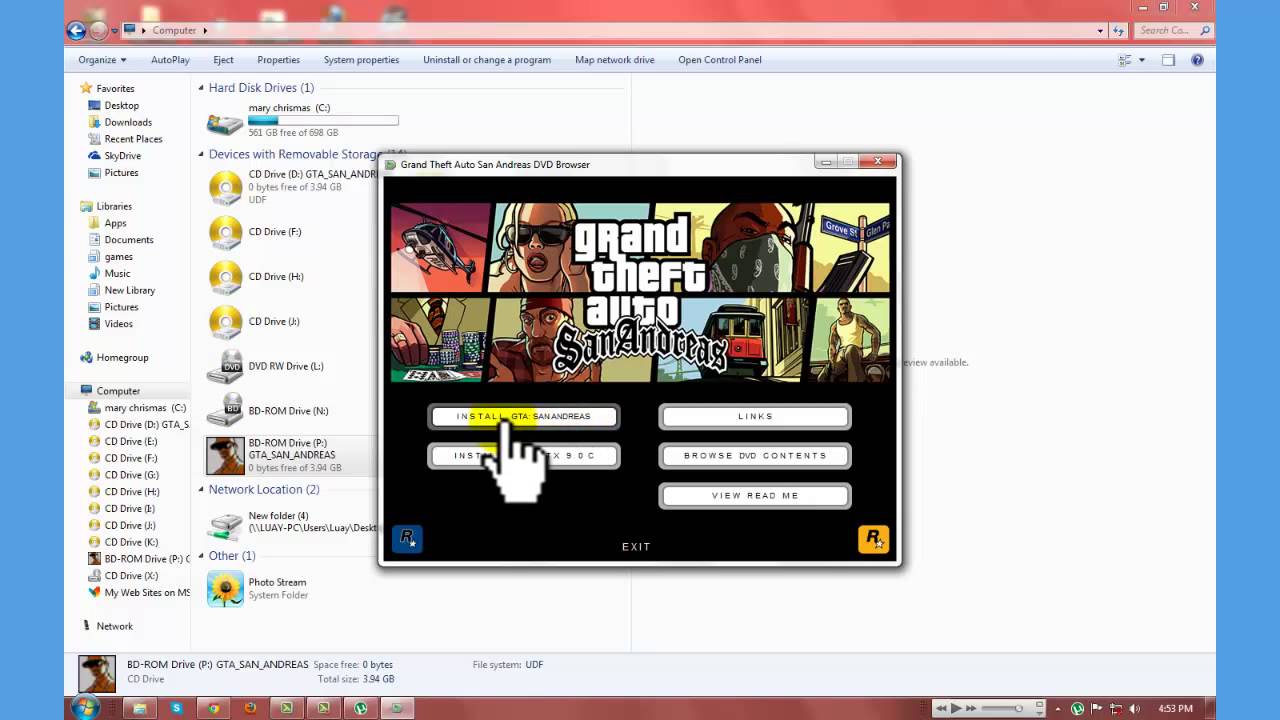Select BD-ROM Drive (P:) GTA_SAN_ANDREAS thumbnail
The image size is (1280, 720).
tap(225, 455)
